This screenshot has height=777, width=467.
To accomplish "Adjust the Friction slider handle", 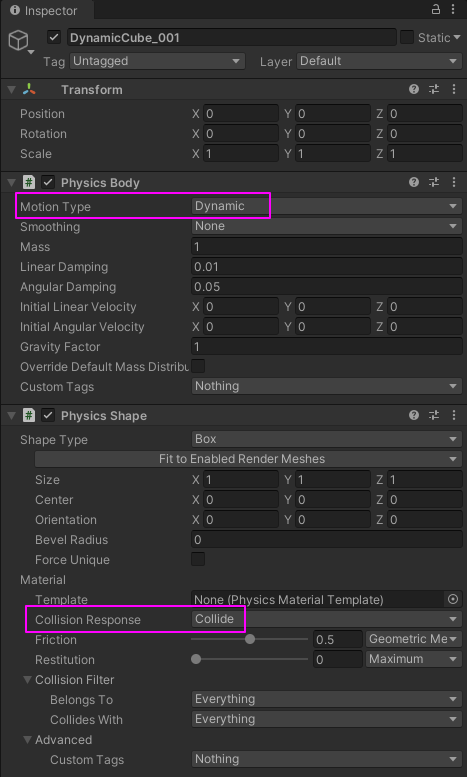I will point(250,639).
